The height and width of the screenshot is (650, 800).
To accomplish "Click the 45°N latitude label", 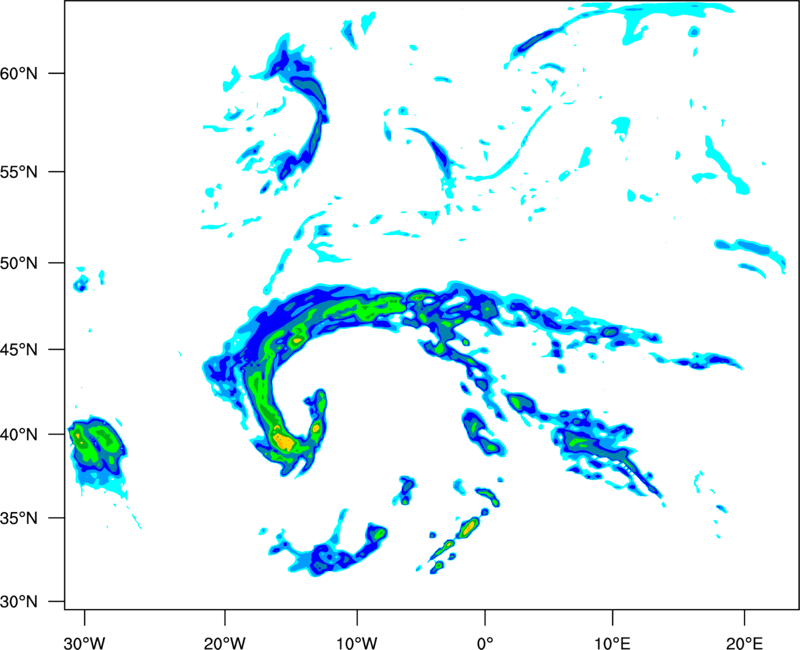I will 19,350.
